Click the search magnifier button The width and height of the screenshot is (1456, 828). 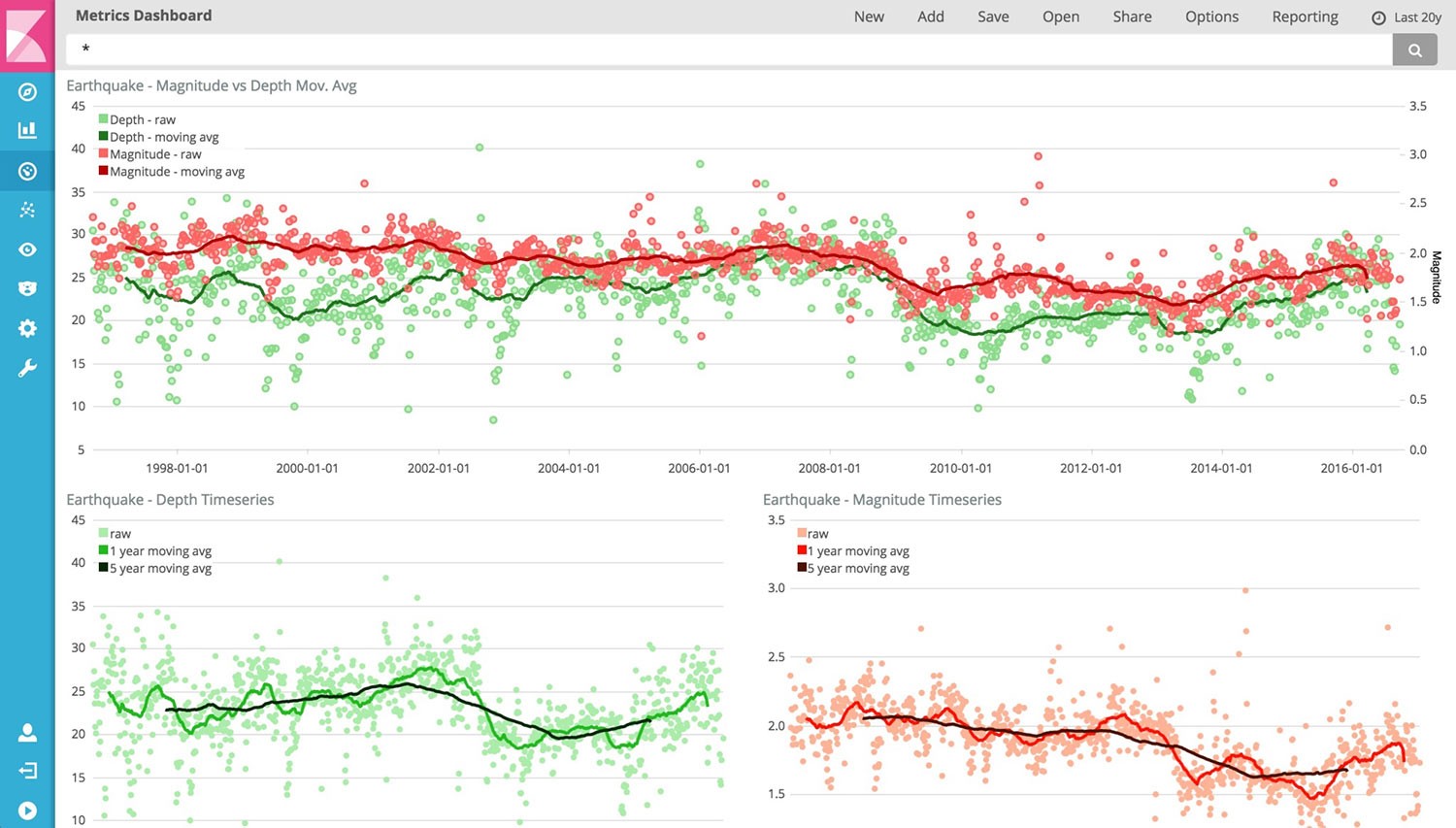point(1414,50)
